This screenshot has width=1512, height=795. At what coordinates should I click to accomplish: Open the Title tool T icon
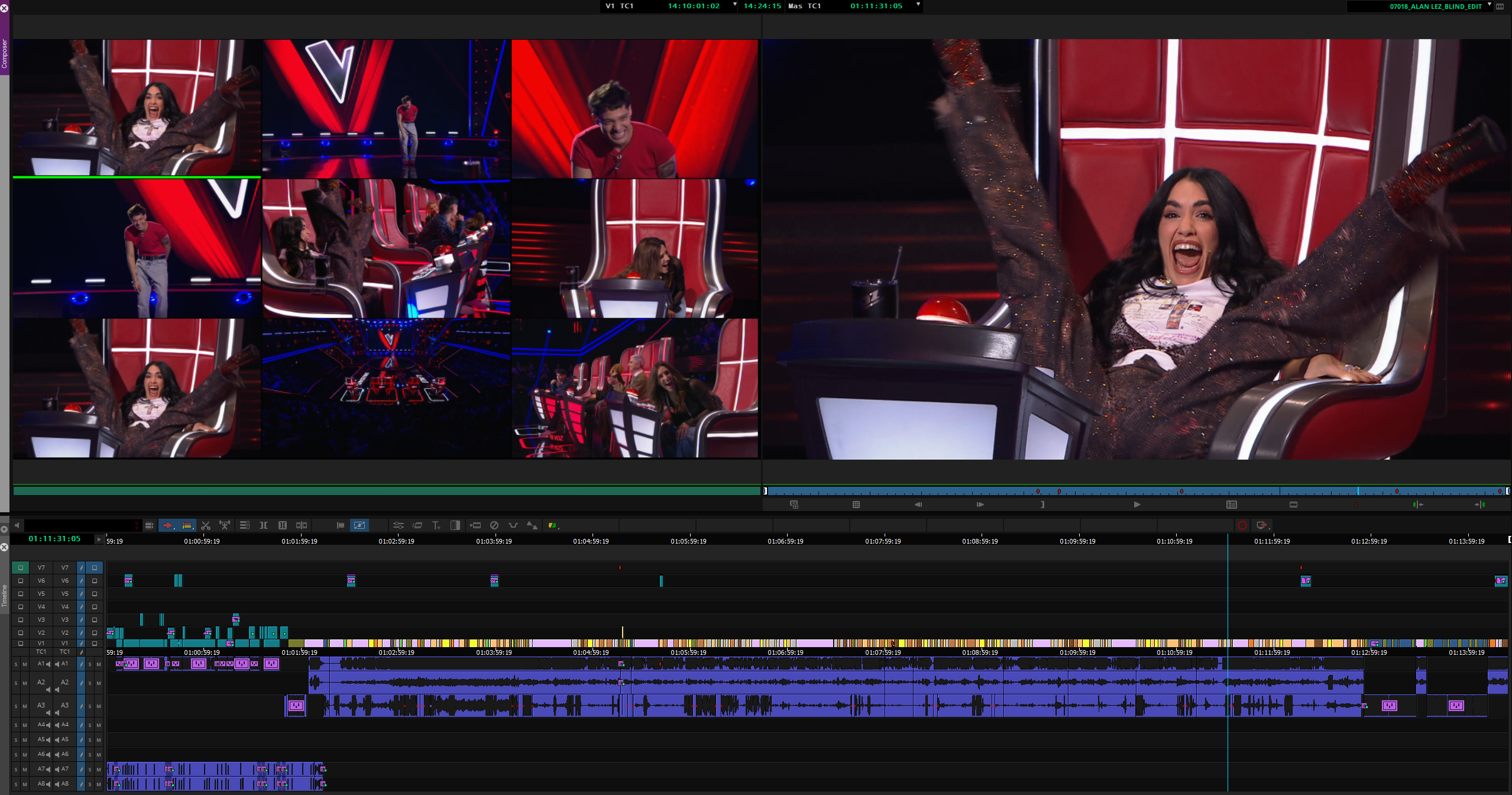(436, 525)
